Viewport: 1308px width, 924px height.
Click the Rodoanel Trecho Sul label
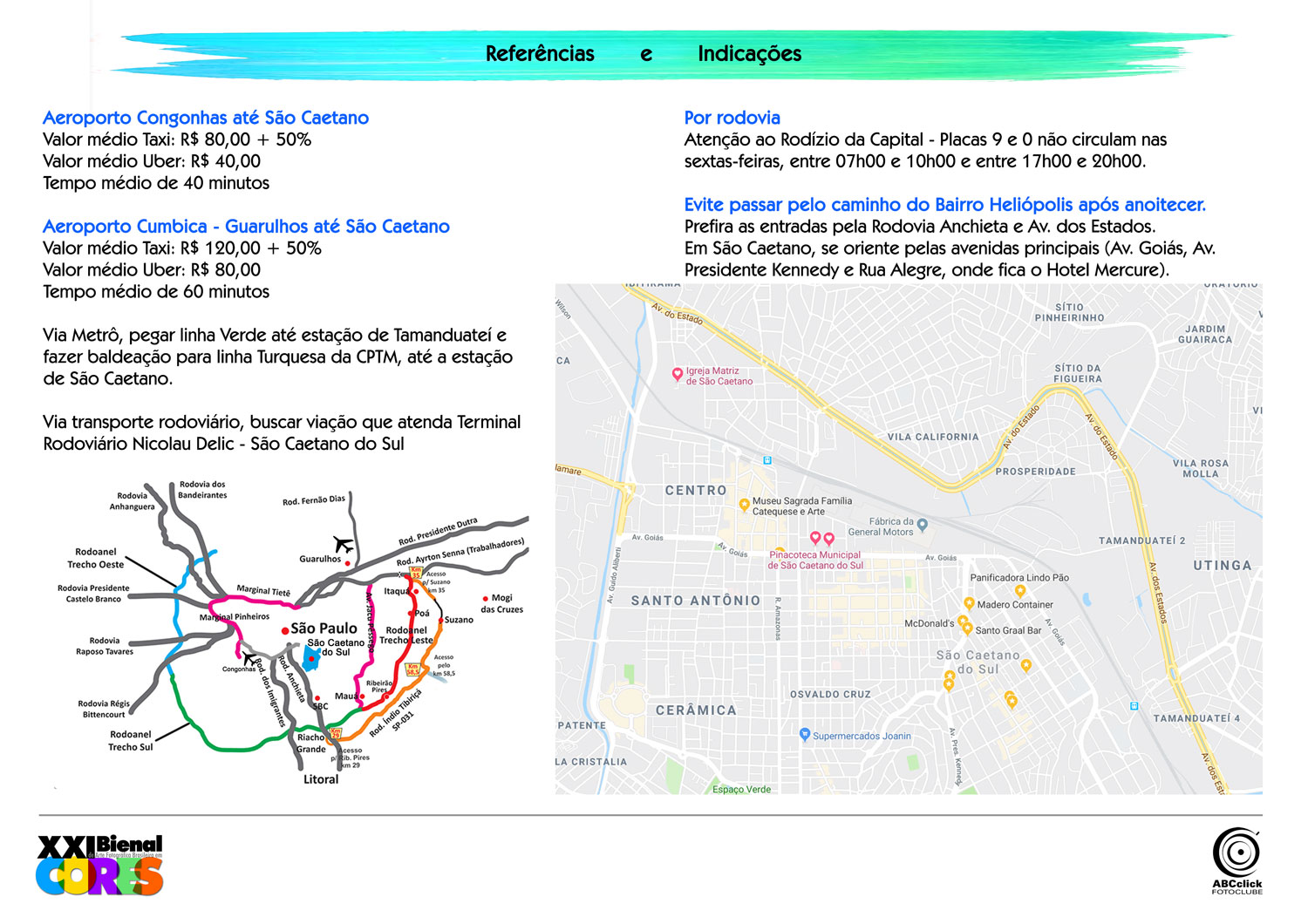130,741
